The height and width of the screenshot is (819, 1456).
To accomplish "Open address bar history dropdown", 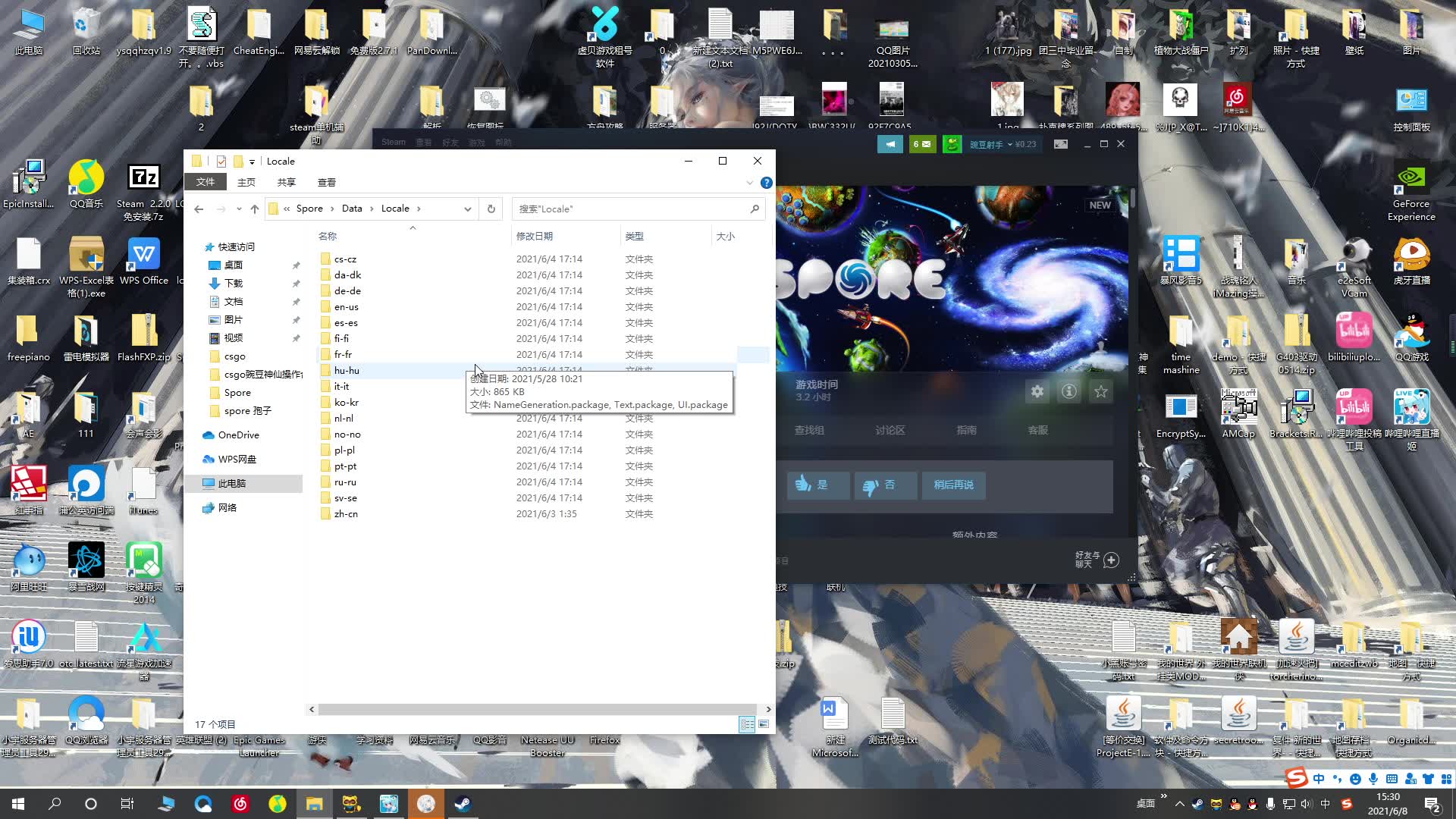I will 468,209.
